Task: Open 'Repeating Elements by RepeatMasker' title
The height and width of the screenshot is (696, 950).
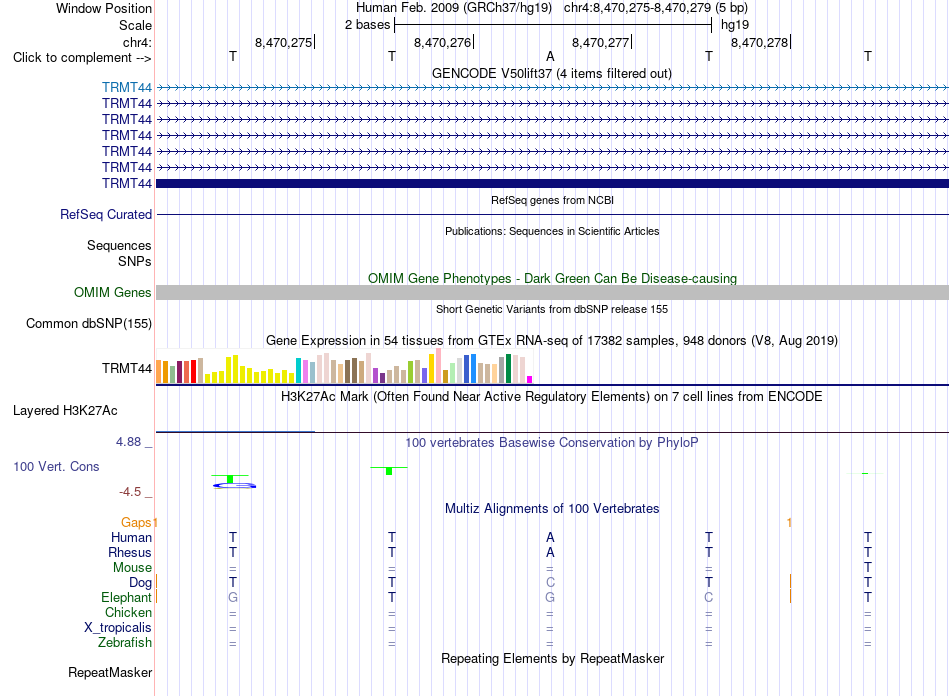Action: [552, 658]
